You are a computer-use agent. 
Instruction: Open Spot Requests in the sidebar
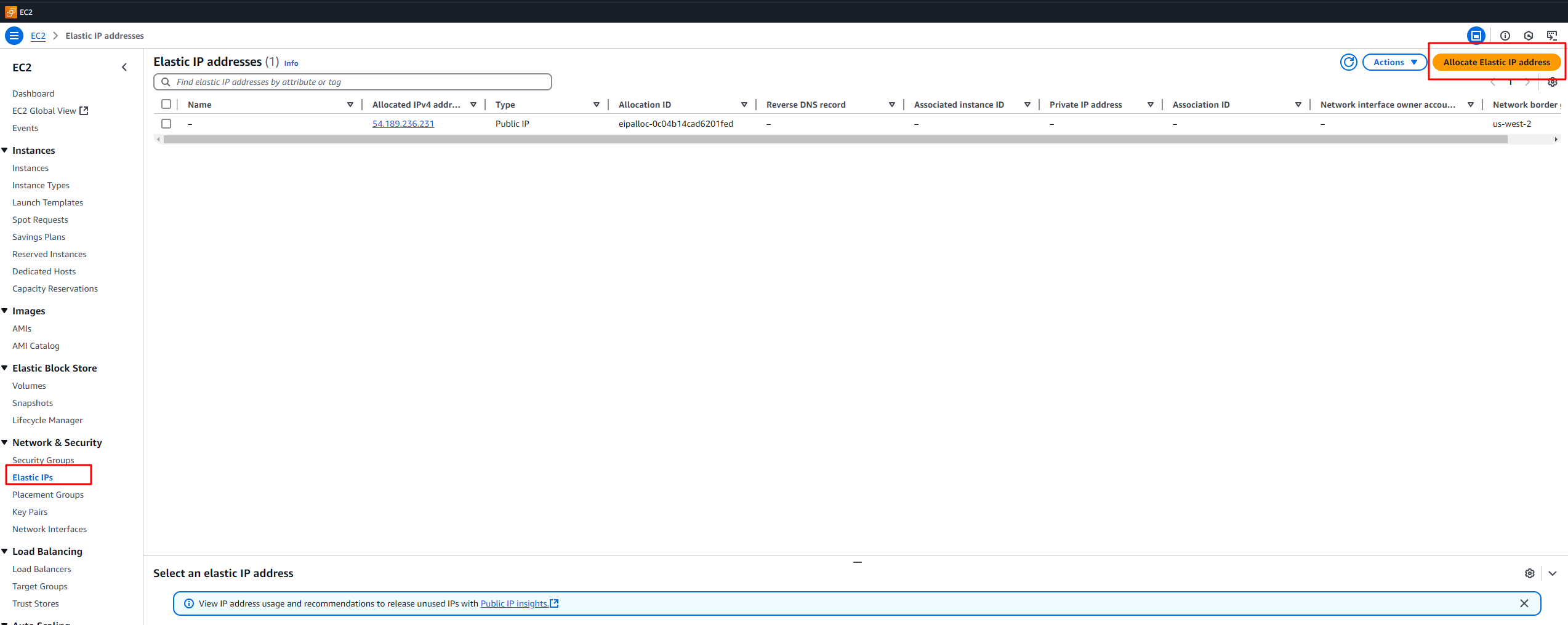pos(40,220)
